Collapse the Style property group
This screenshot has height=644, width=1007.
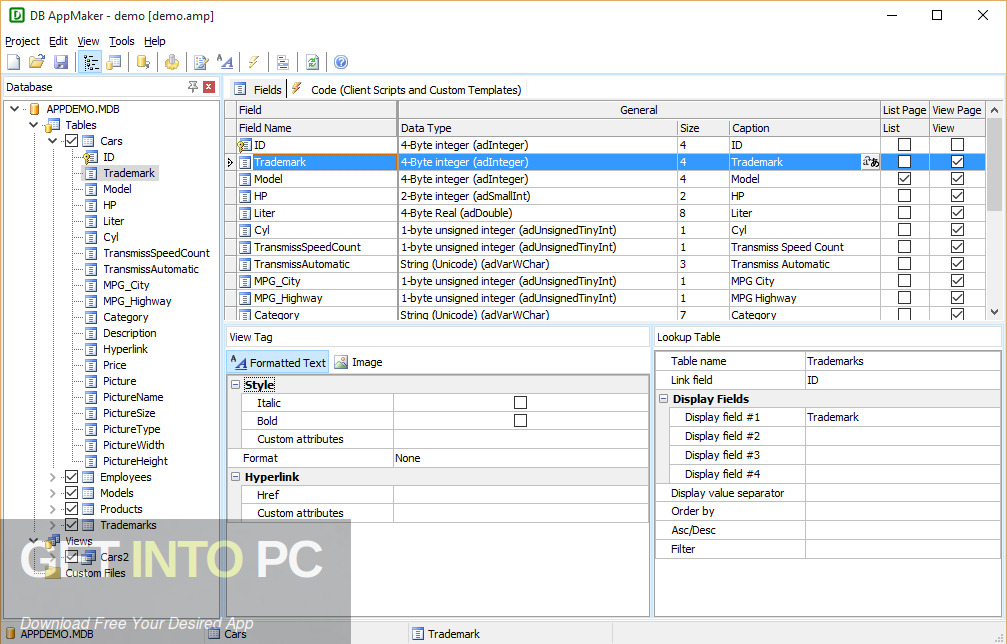(235, 385)
